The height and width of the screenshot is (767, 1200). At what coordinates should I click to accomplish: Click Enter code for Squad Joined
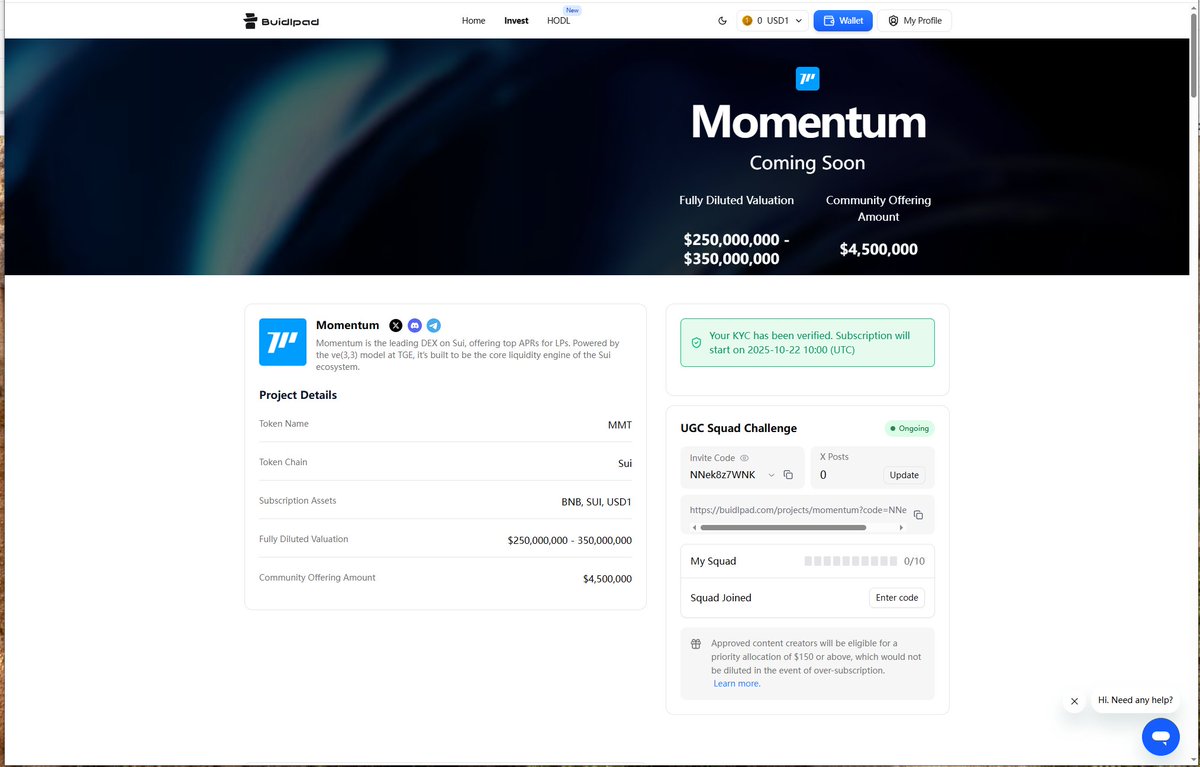897,598
